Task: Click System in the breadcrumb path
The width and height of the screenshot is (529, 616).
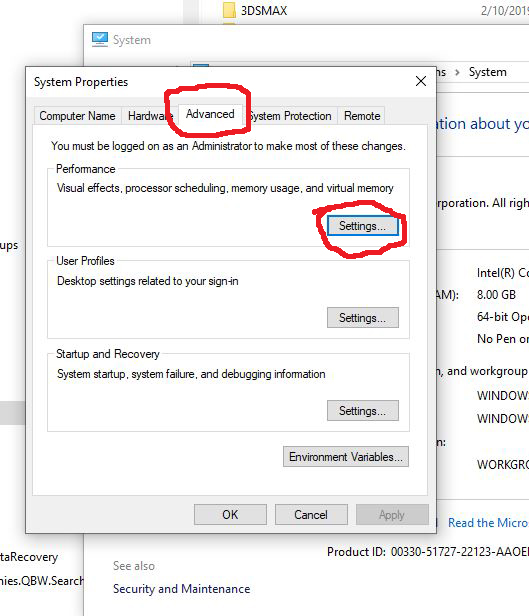Action: pyautogui.click(x=487, y=72)
